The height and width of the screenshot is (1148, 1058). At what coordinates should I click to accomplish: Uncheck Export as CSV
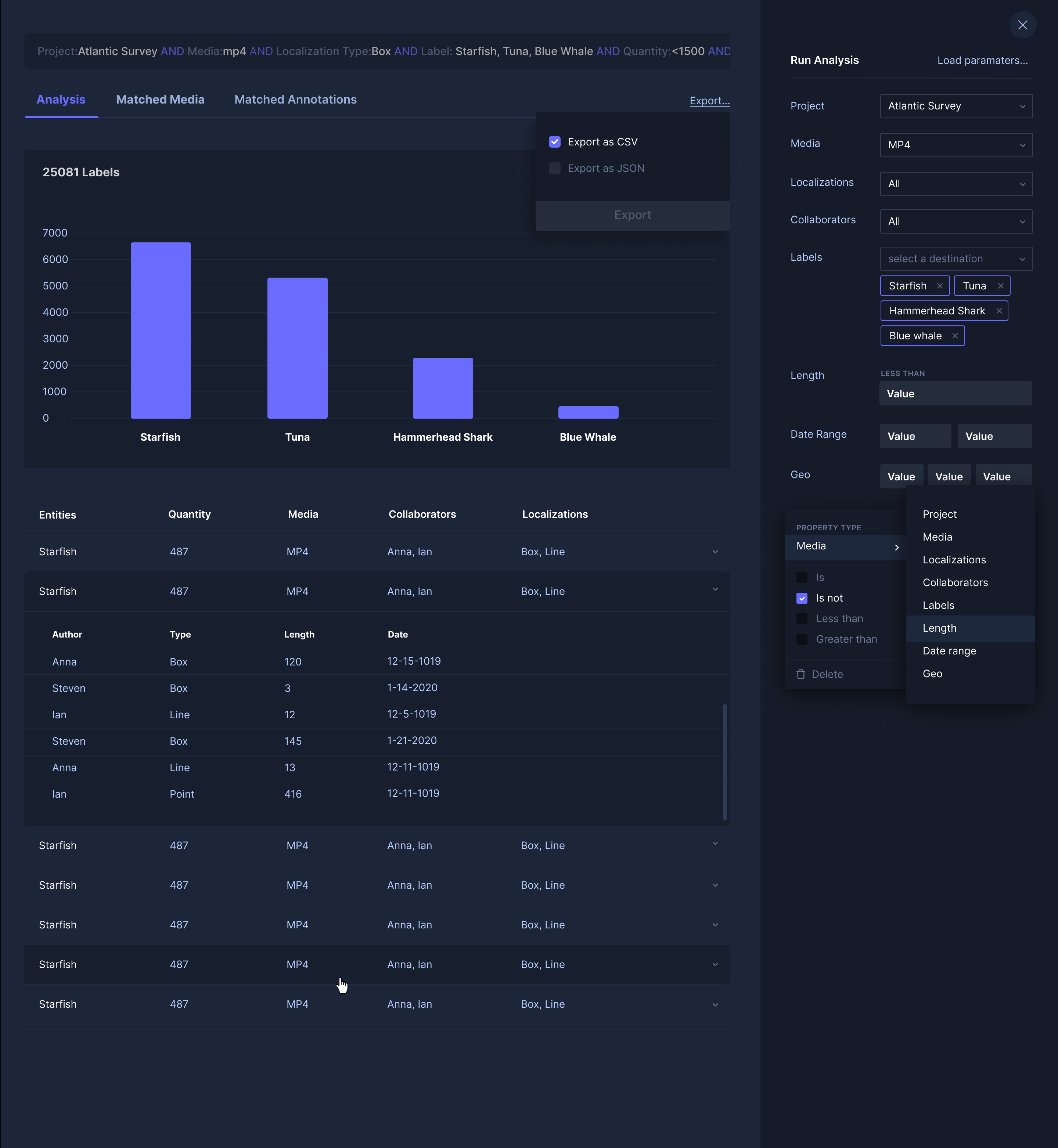554,142
